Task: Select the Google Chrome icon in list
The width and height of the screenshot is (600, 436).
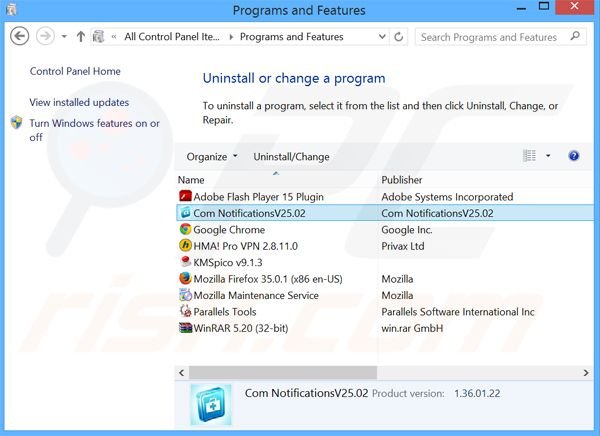Action: click(185, 229)
